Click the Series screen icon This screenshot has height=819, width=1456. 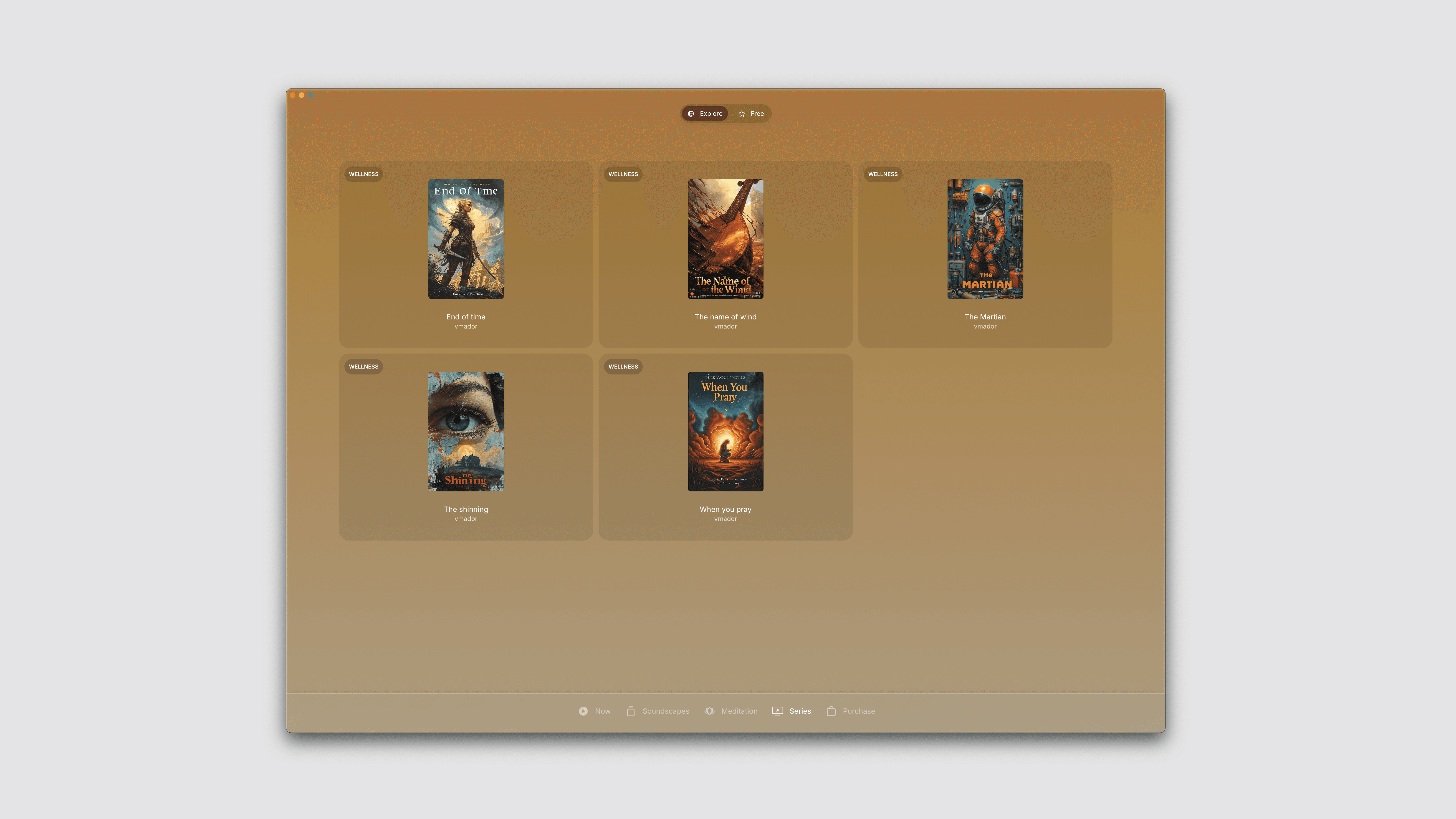[778, 711]
